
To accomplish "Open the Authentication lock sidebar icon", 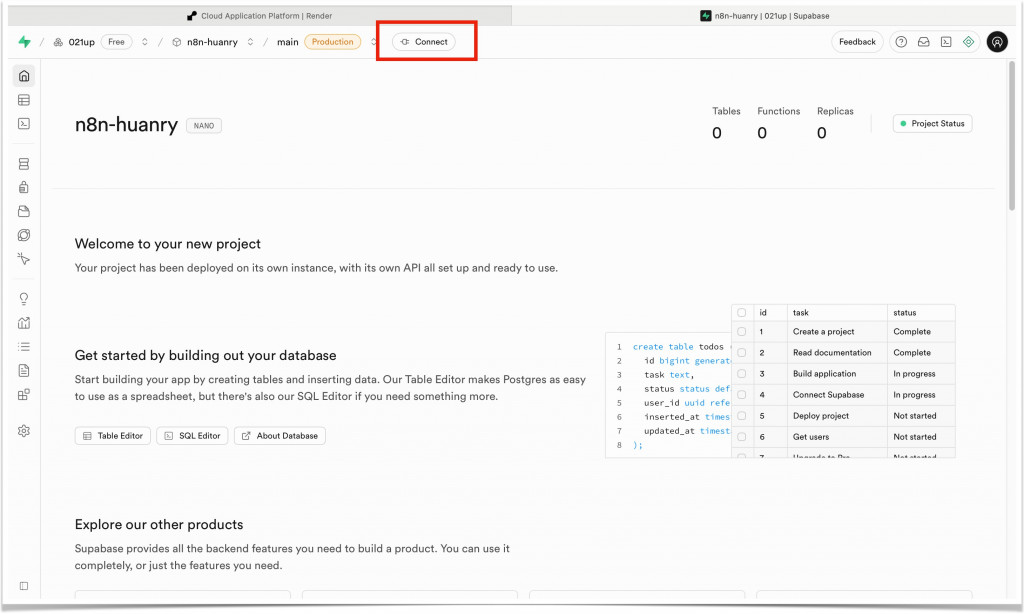I will point(24,187).
